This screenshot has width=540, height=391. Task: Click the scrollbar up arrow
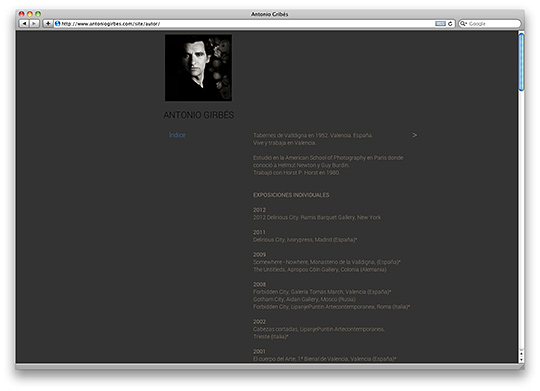click(x=521, y=353)
